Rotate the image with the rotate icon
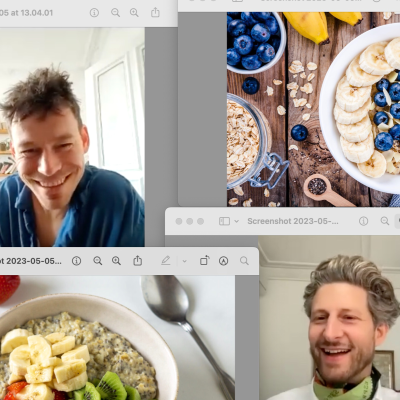 pos(205,260)
